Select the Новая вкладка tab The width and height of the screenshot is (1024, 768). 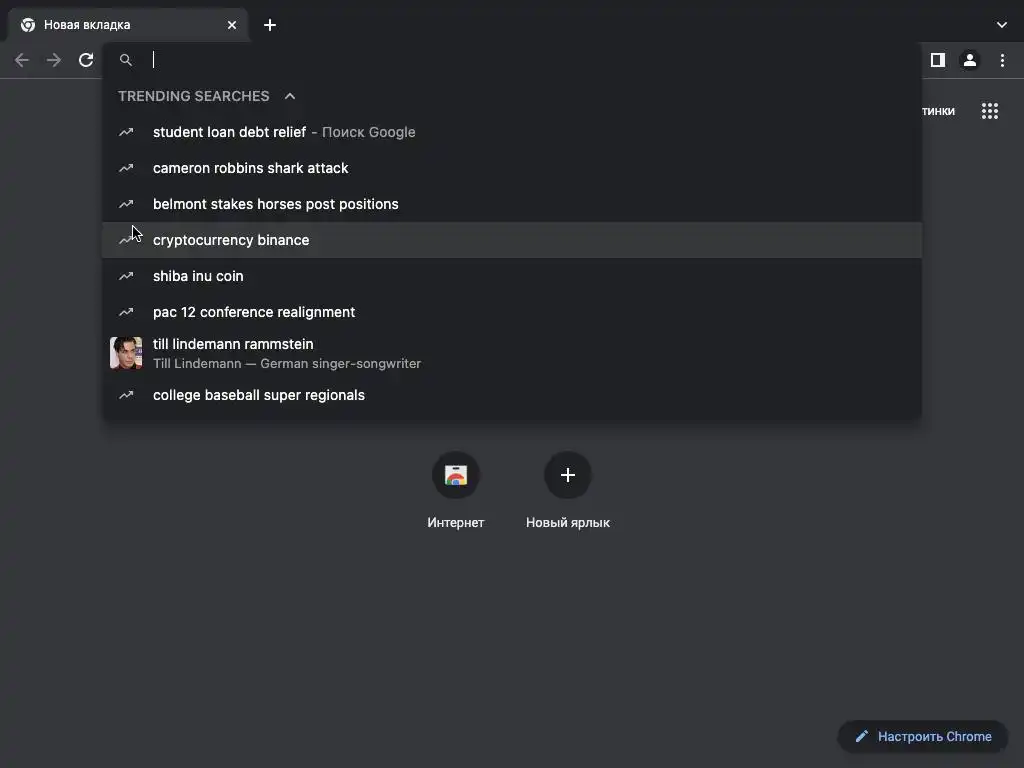click(x=120, y=25)
